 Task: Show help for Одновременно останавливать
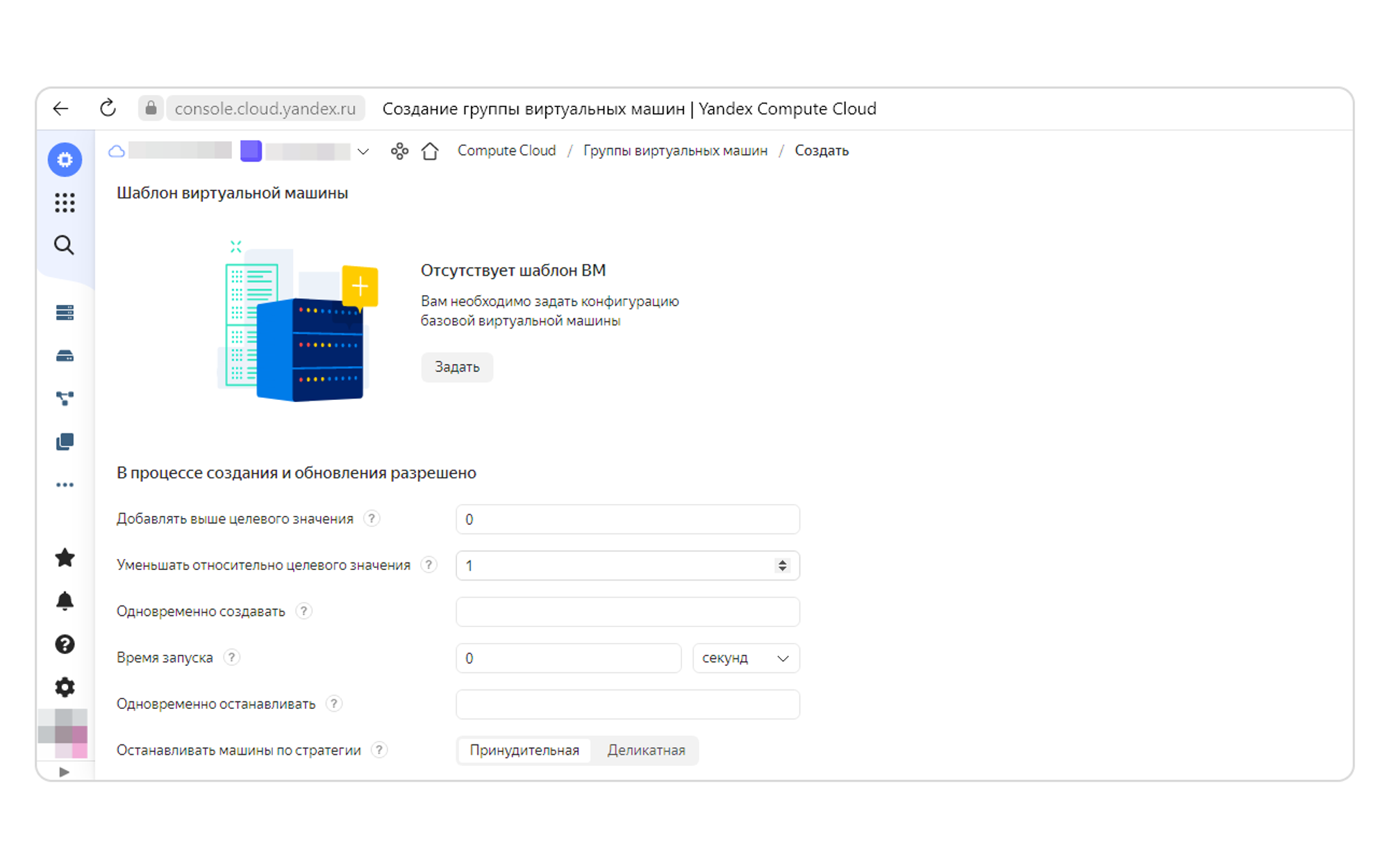click(x=334, y=703)
